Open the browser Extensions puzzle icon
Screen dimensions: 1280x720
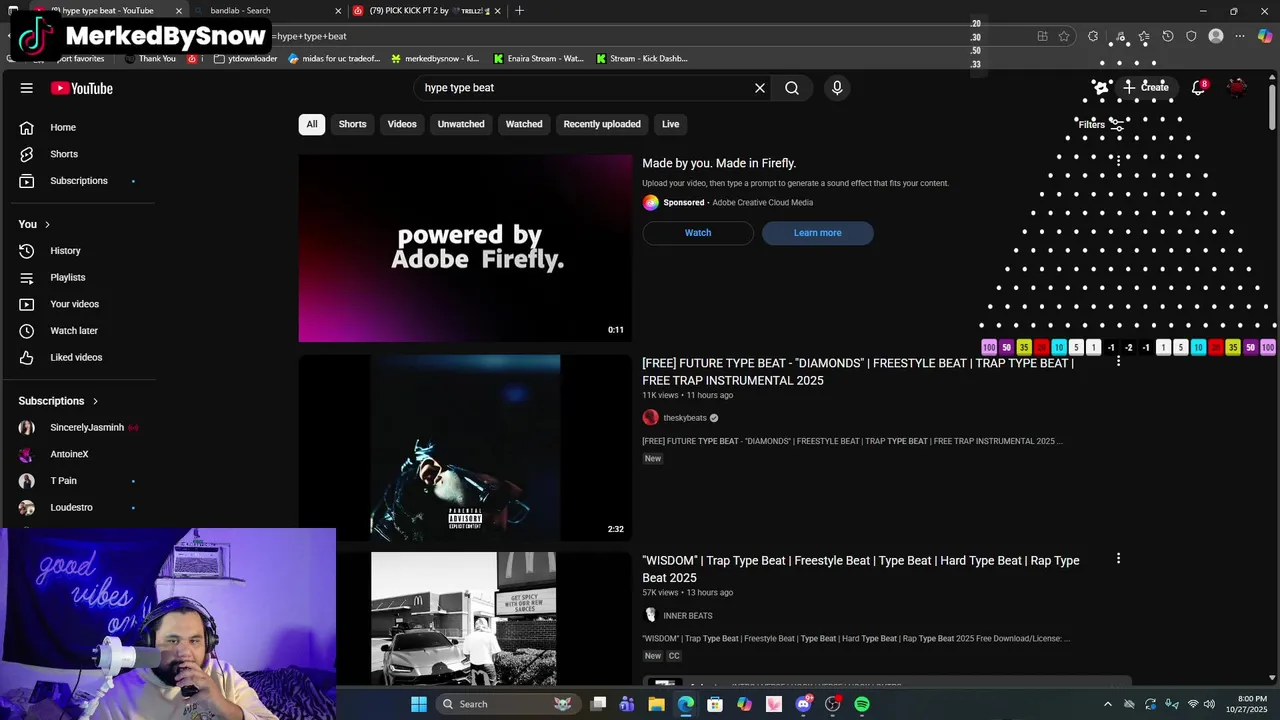[x=1093, y=36]
